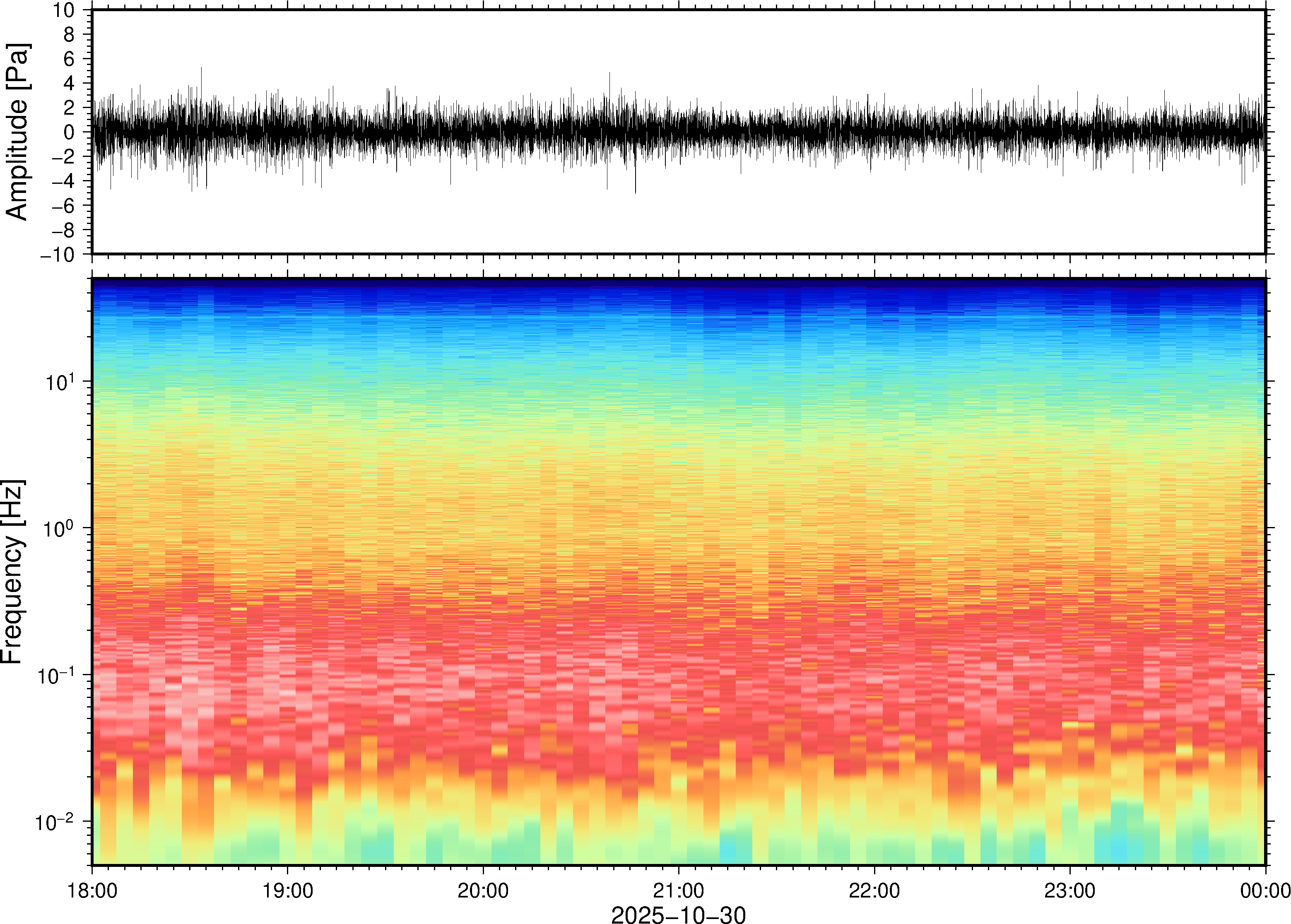Click the -10 amplitude tick label
Screen dimensions: 1291x924
58,255
